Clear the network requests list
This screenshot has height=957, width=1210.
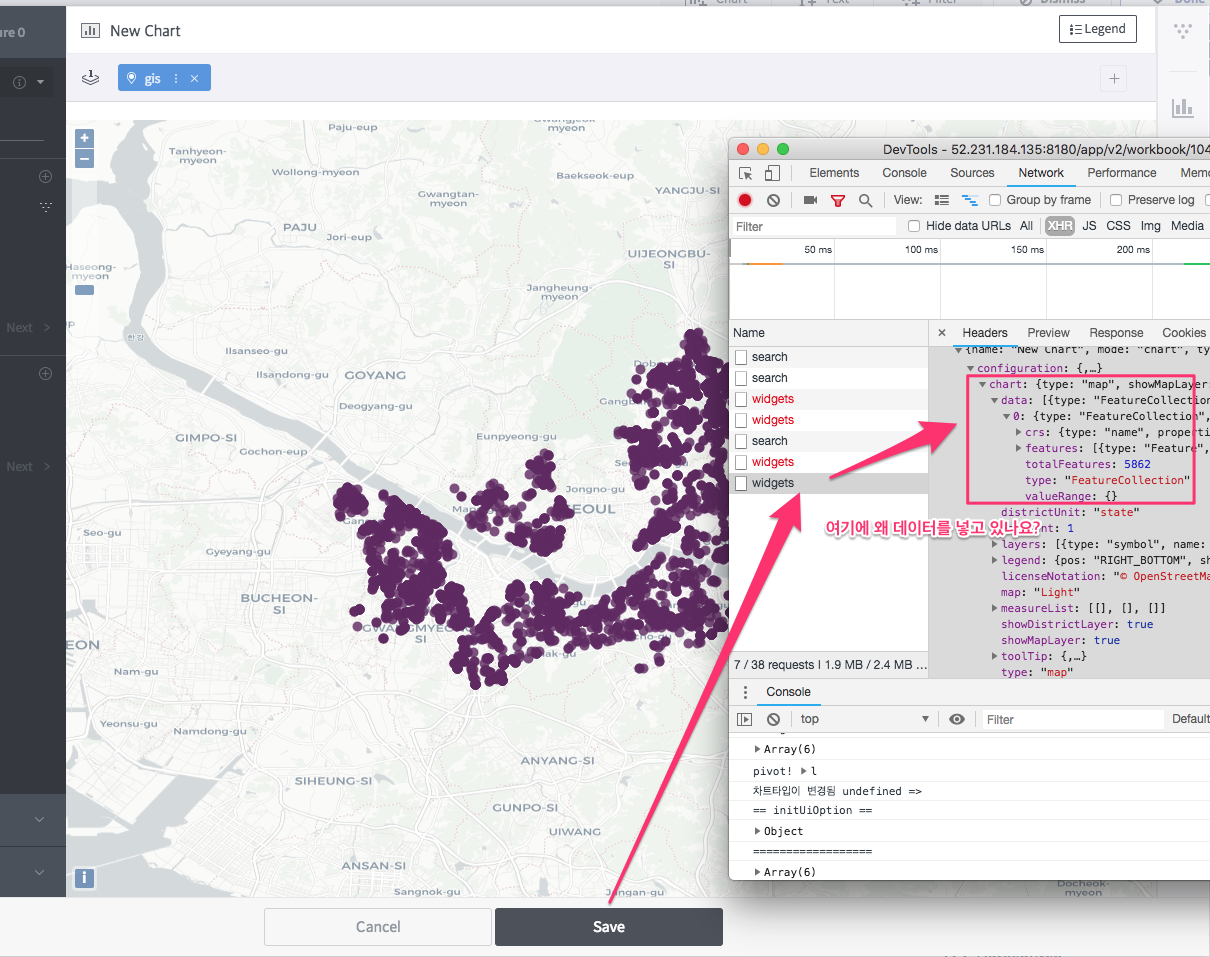pos(773,200)
